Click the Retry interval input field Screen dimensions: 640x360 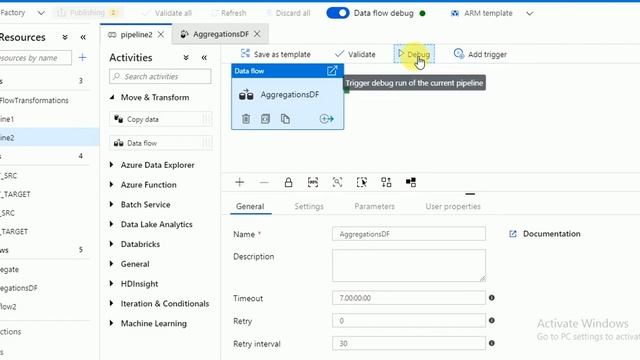click(409, 344)
